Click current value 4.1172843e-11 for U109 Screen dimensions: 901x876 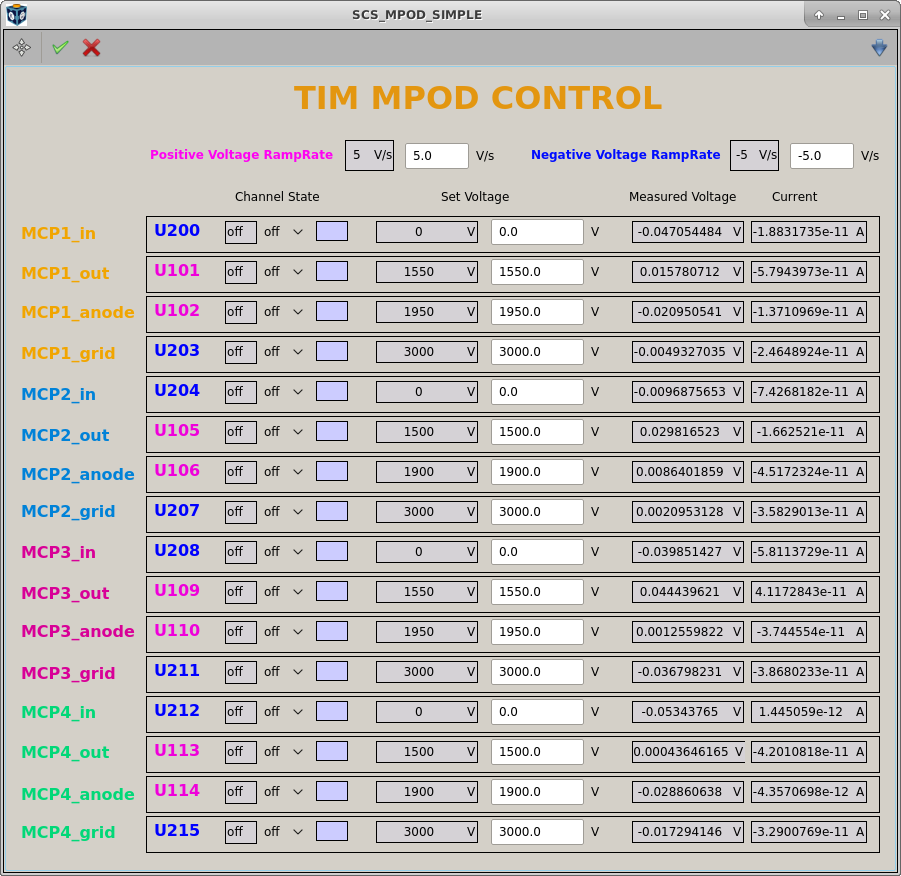click(809, 591)
